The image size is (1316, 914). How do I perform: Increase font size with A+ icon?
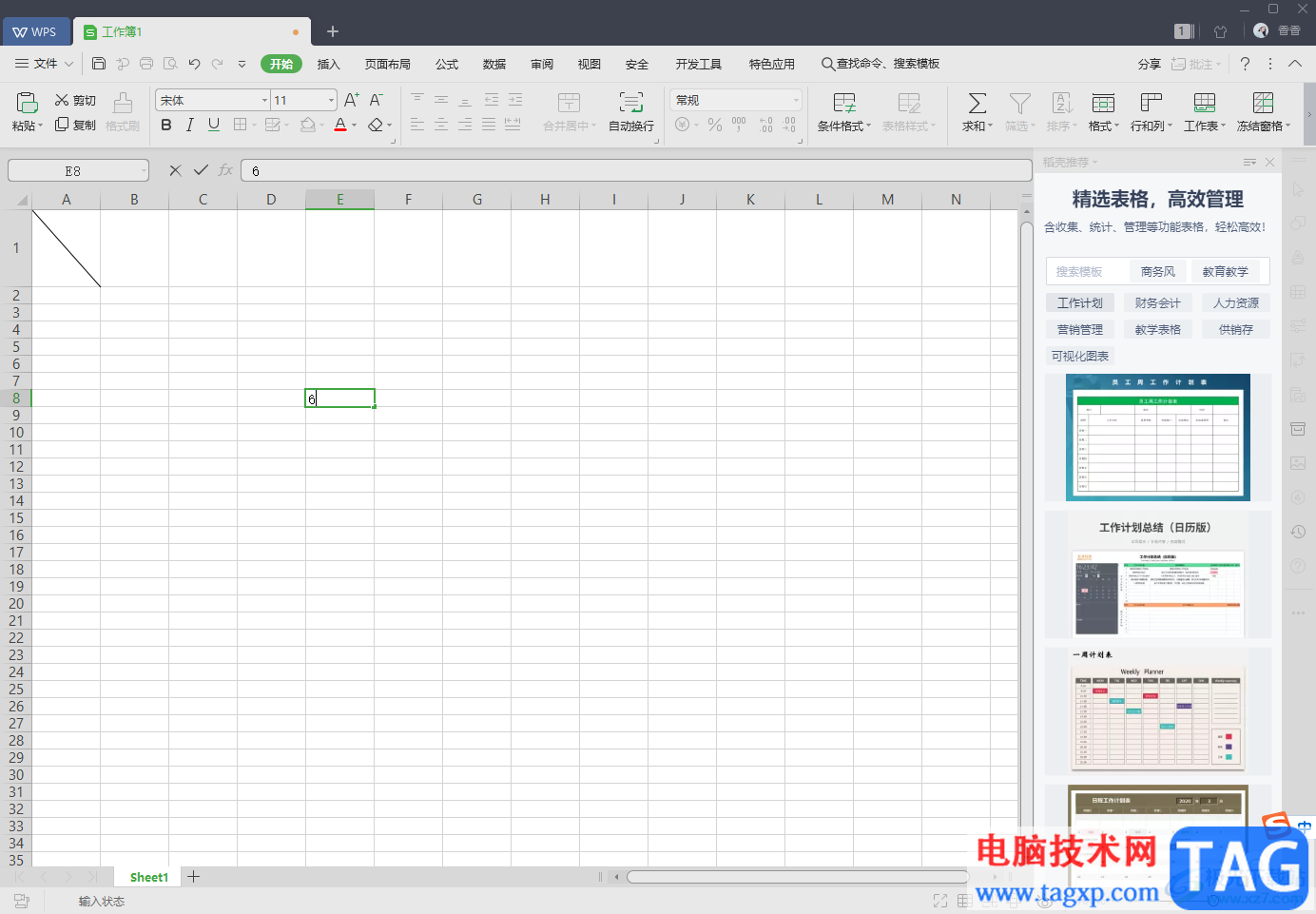click(x=351, y=100)
